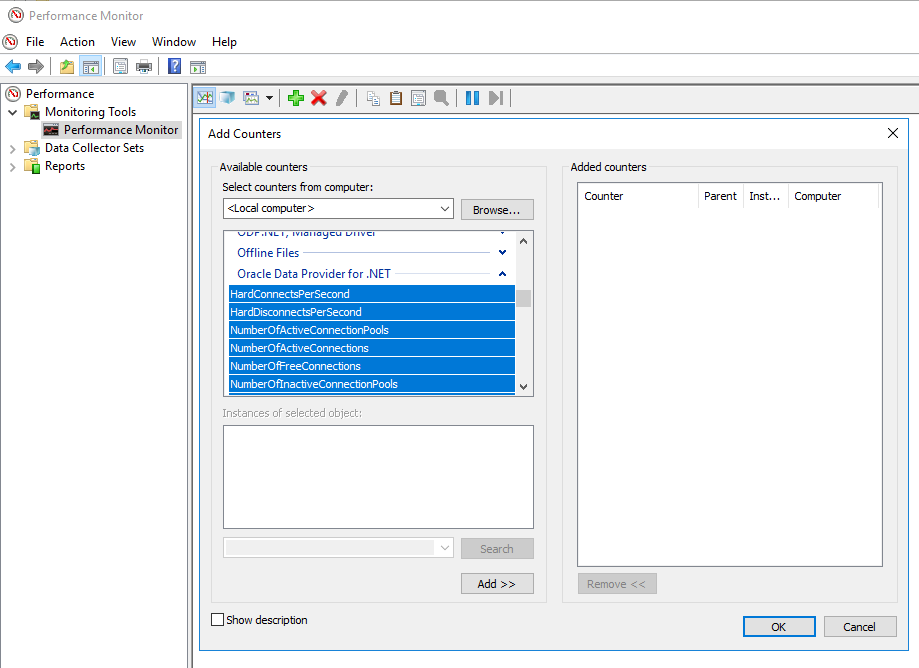Open the Window menu
Viewport: 919px width, 668px height.
coord(173,42)
